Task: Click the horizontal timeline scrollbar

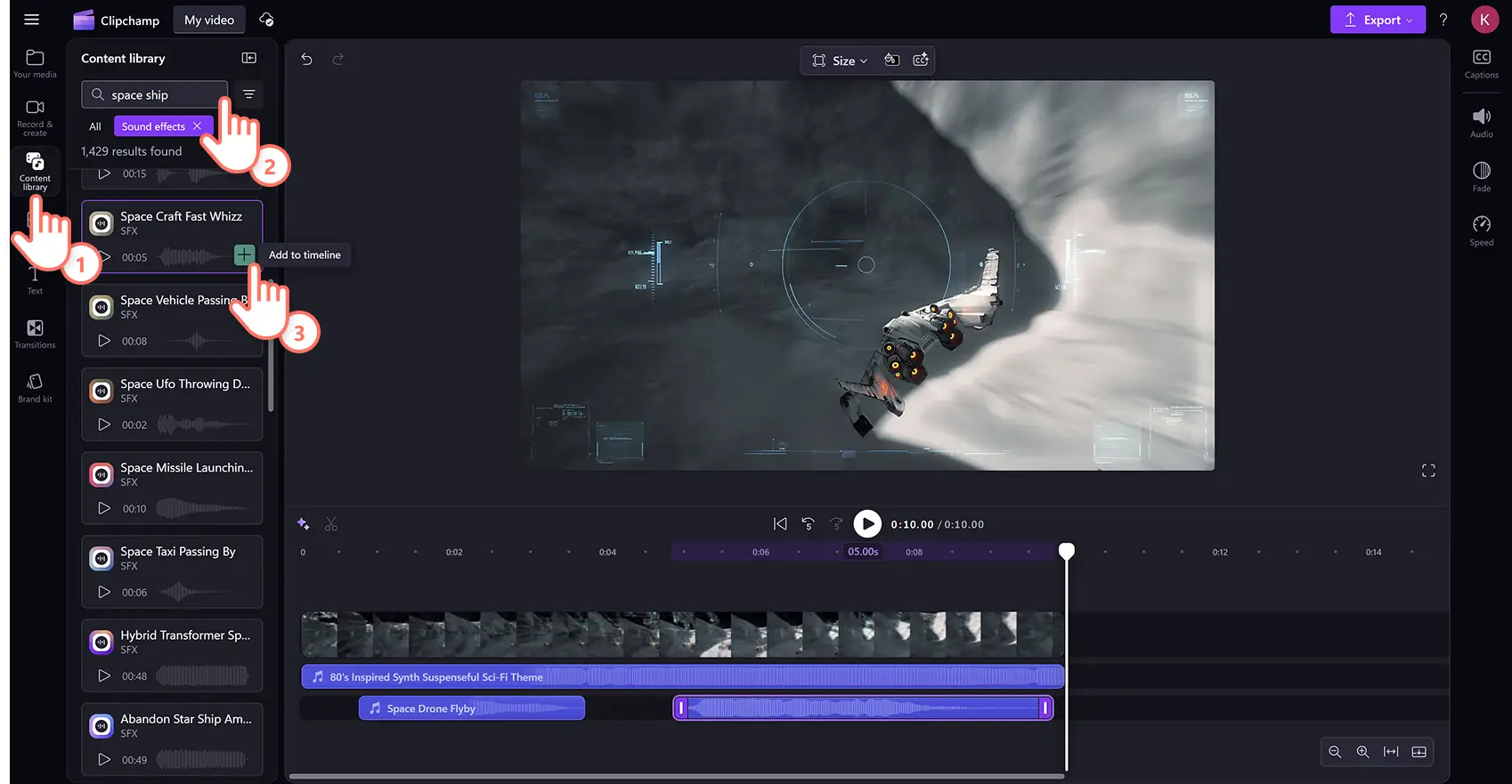Action: (677, 776)
